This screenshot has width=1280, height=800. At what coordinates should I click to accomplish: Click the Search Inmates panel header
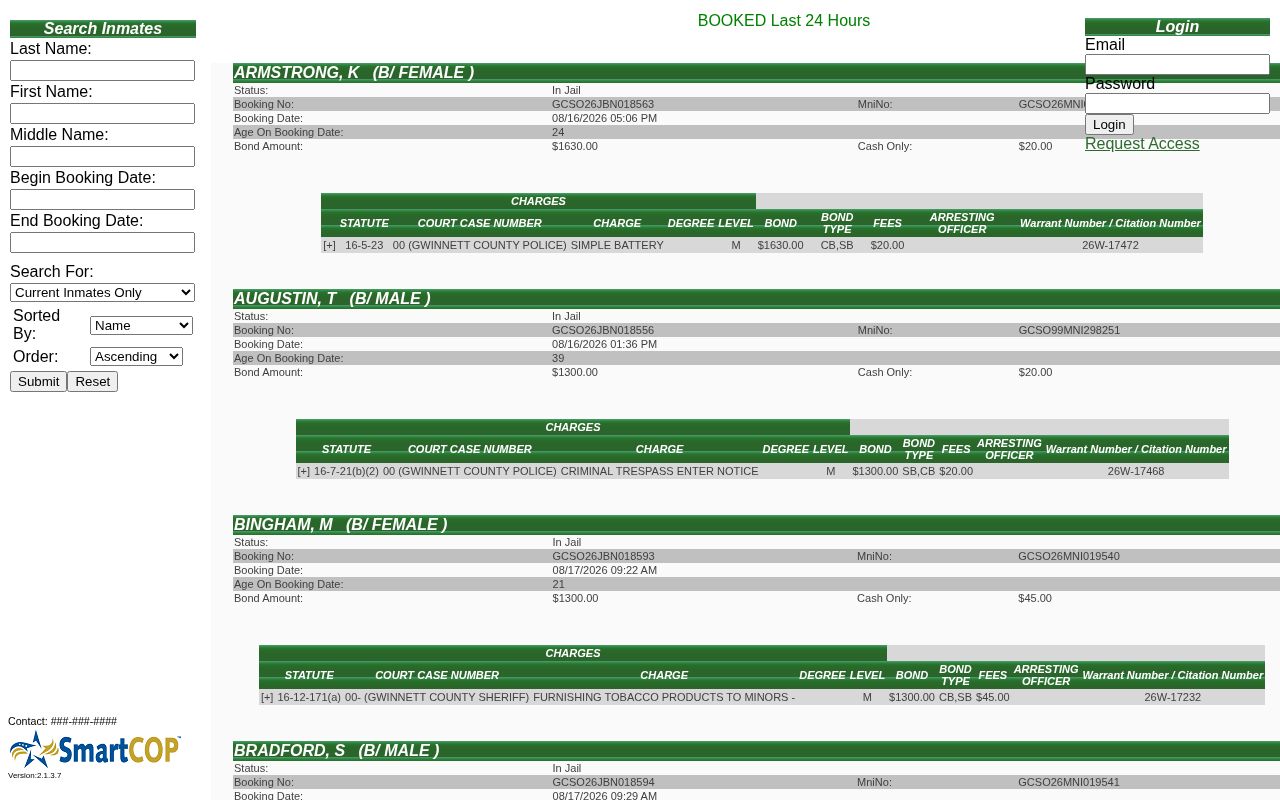tap(103, 28)
